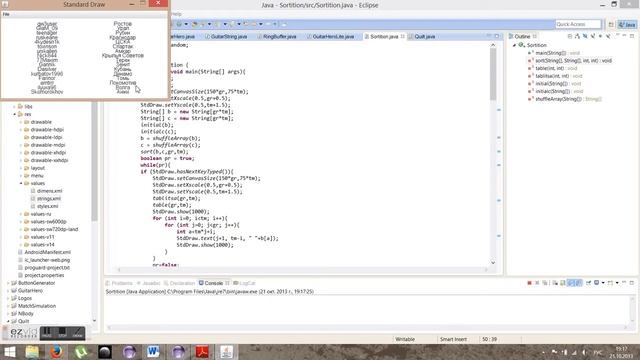Image resolution: width=640 pixels, height=360 pixels.
Task: Expand the menu folder
Action: [21, 176]
